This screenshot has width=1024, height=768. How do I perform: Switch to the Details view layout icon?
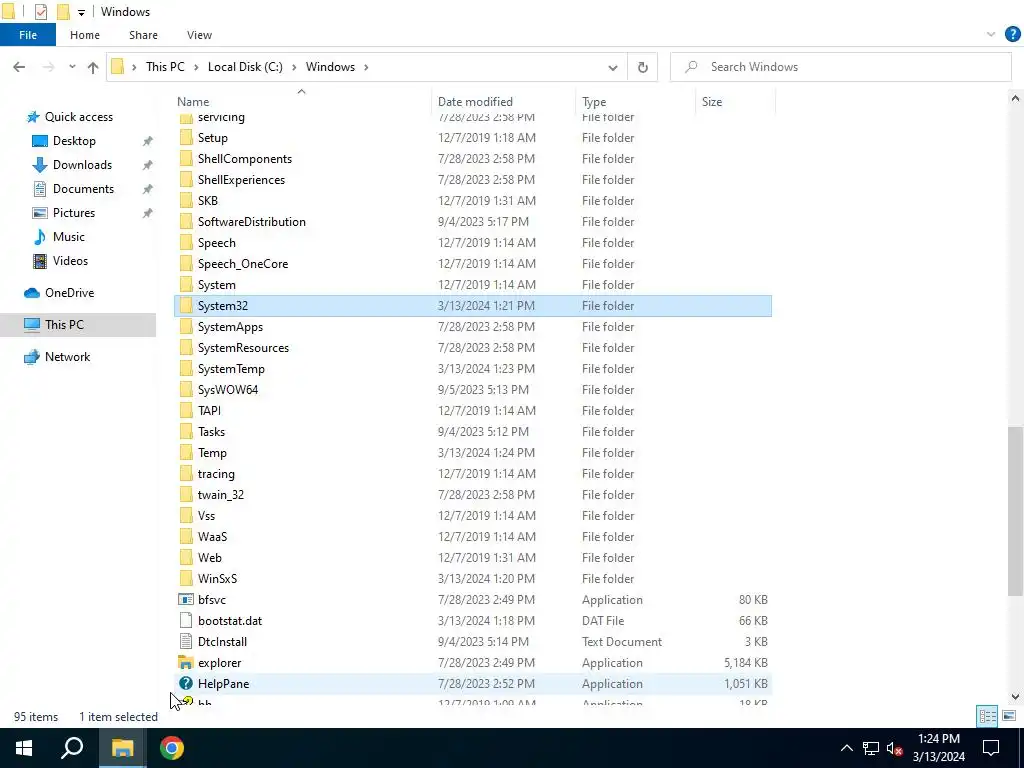point(987,716)
